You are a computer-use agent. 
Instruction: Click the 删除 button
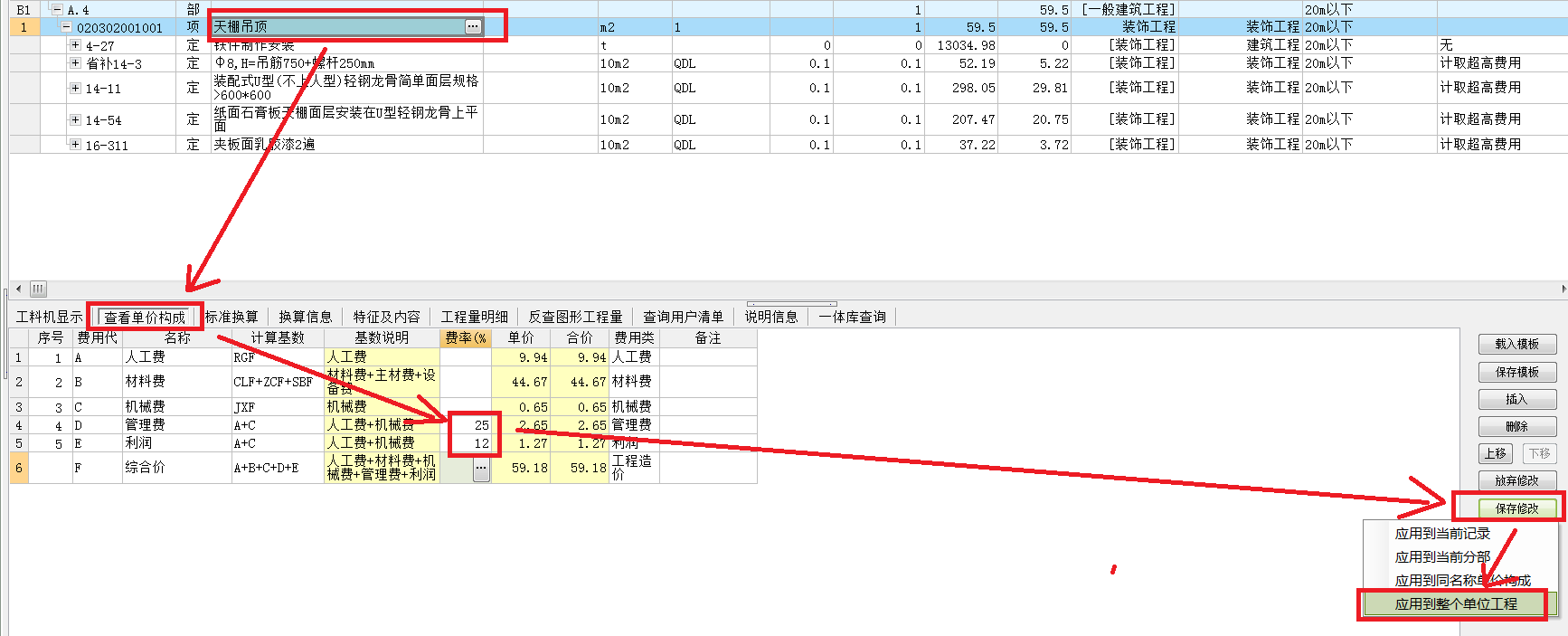[1516, 426]
